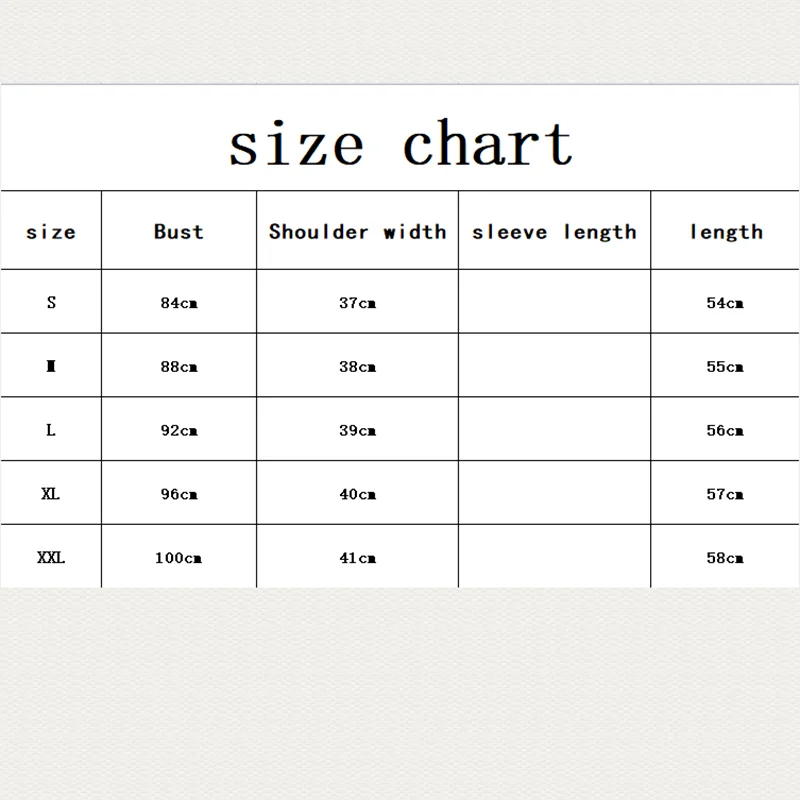
Task: Click the 37cm shoulder width cell
Action: (358, 303)
